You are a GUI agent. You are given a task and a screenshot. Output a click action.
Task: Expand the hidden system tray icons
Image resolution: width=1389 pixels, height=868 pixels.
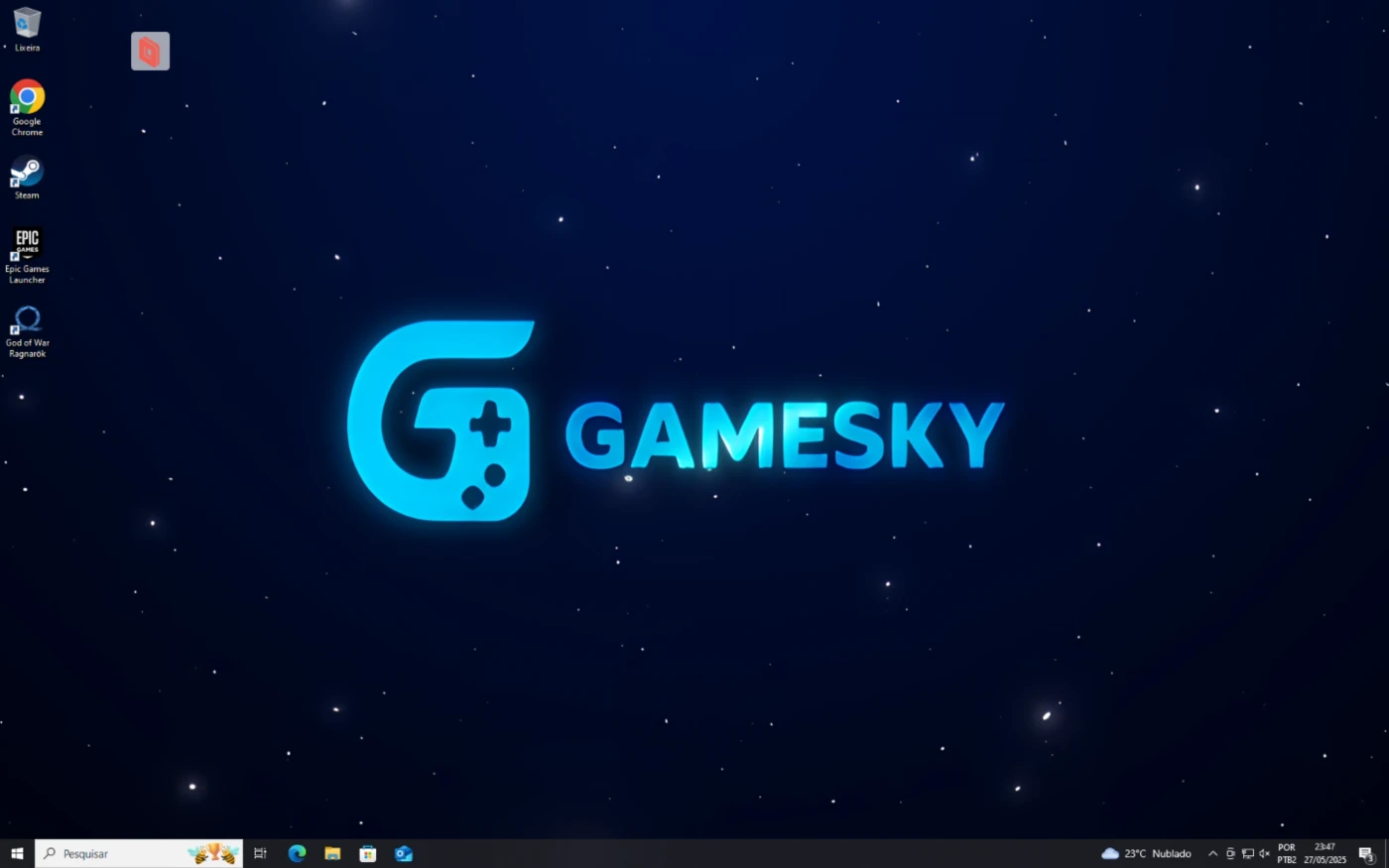pyautogui.click(x=1212, y=853)
